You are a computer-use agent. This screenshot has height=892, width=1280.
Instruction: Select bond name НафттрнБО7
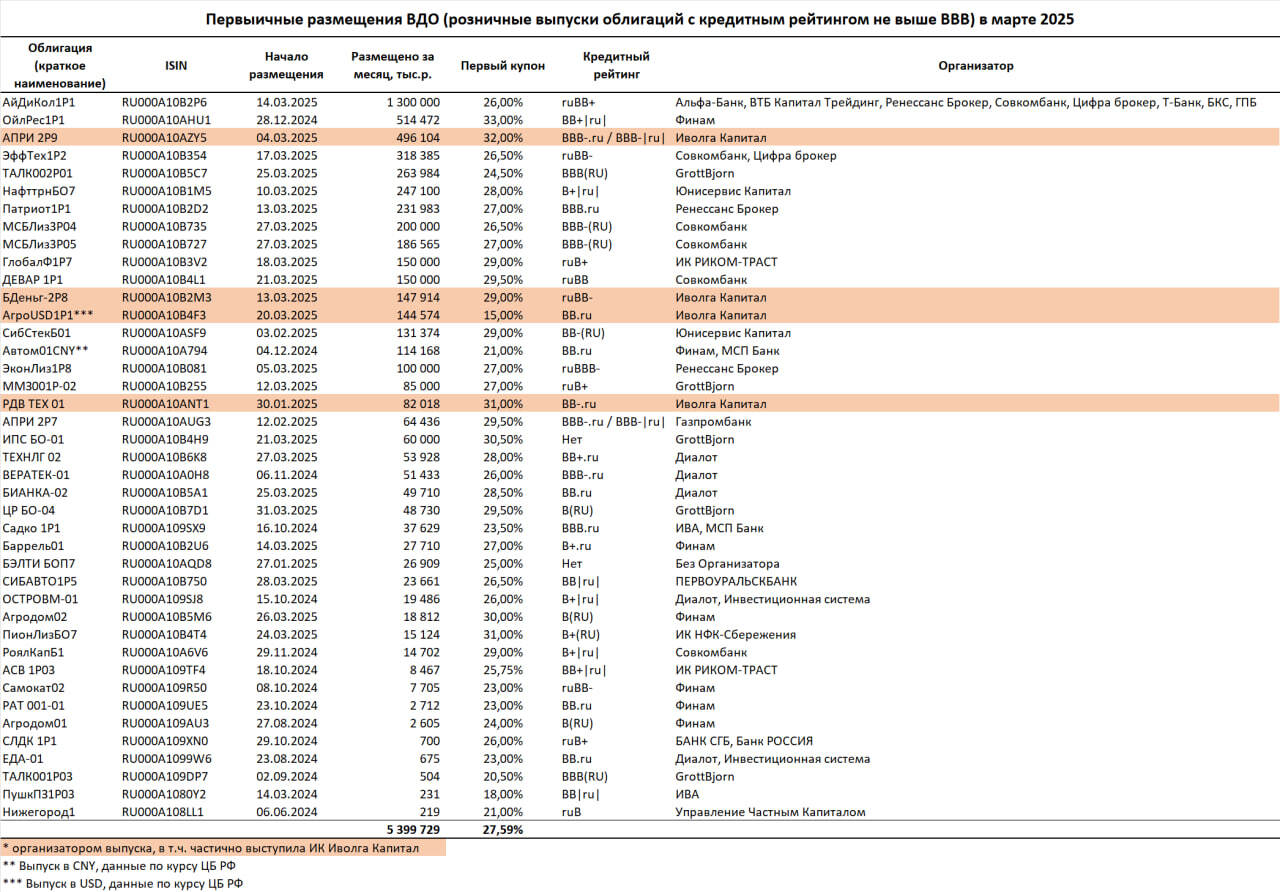(x=40, y=191)
